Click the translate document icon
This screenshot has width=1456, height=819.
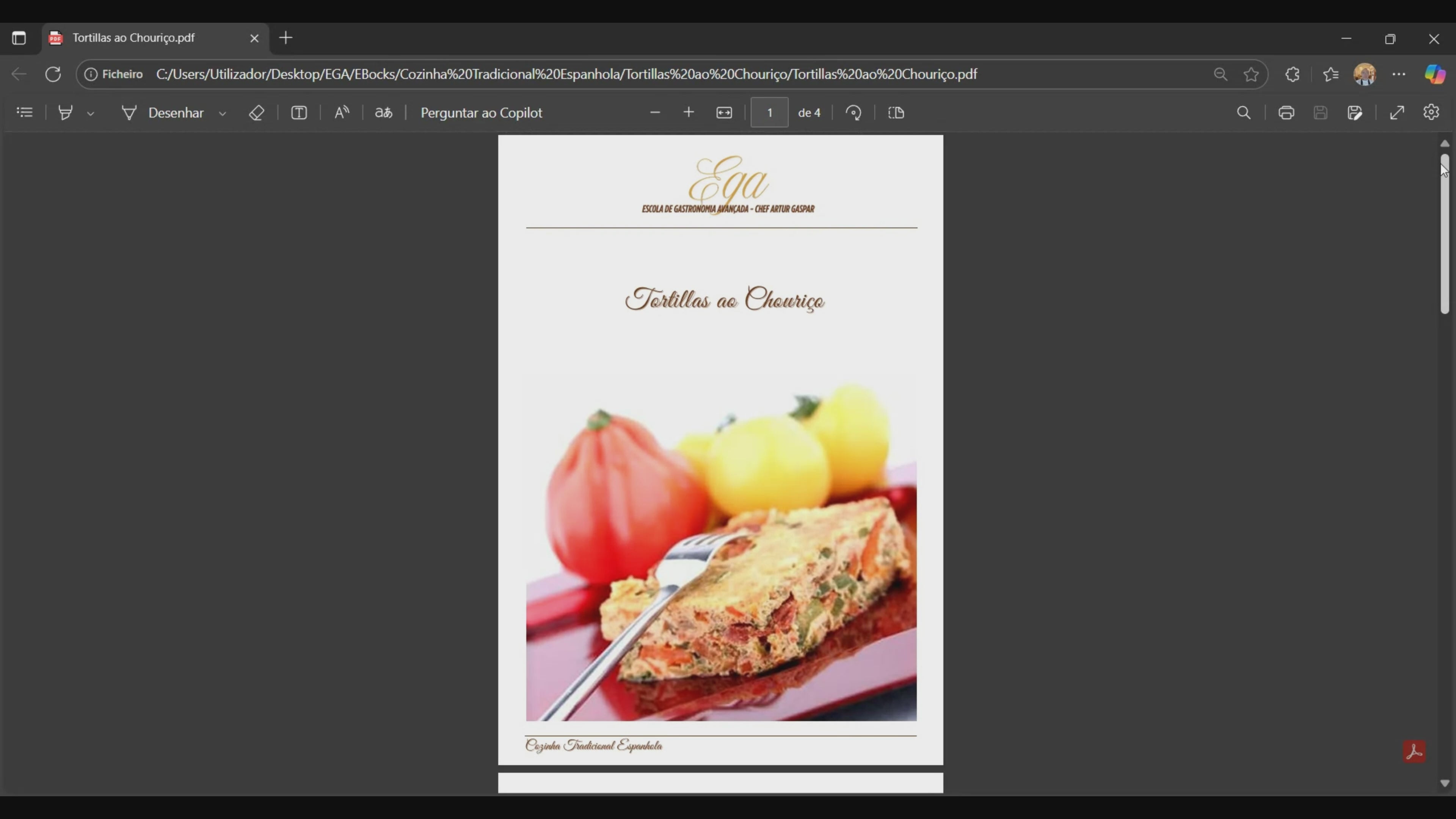point(384,113)
